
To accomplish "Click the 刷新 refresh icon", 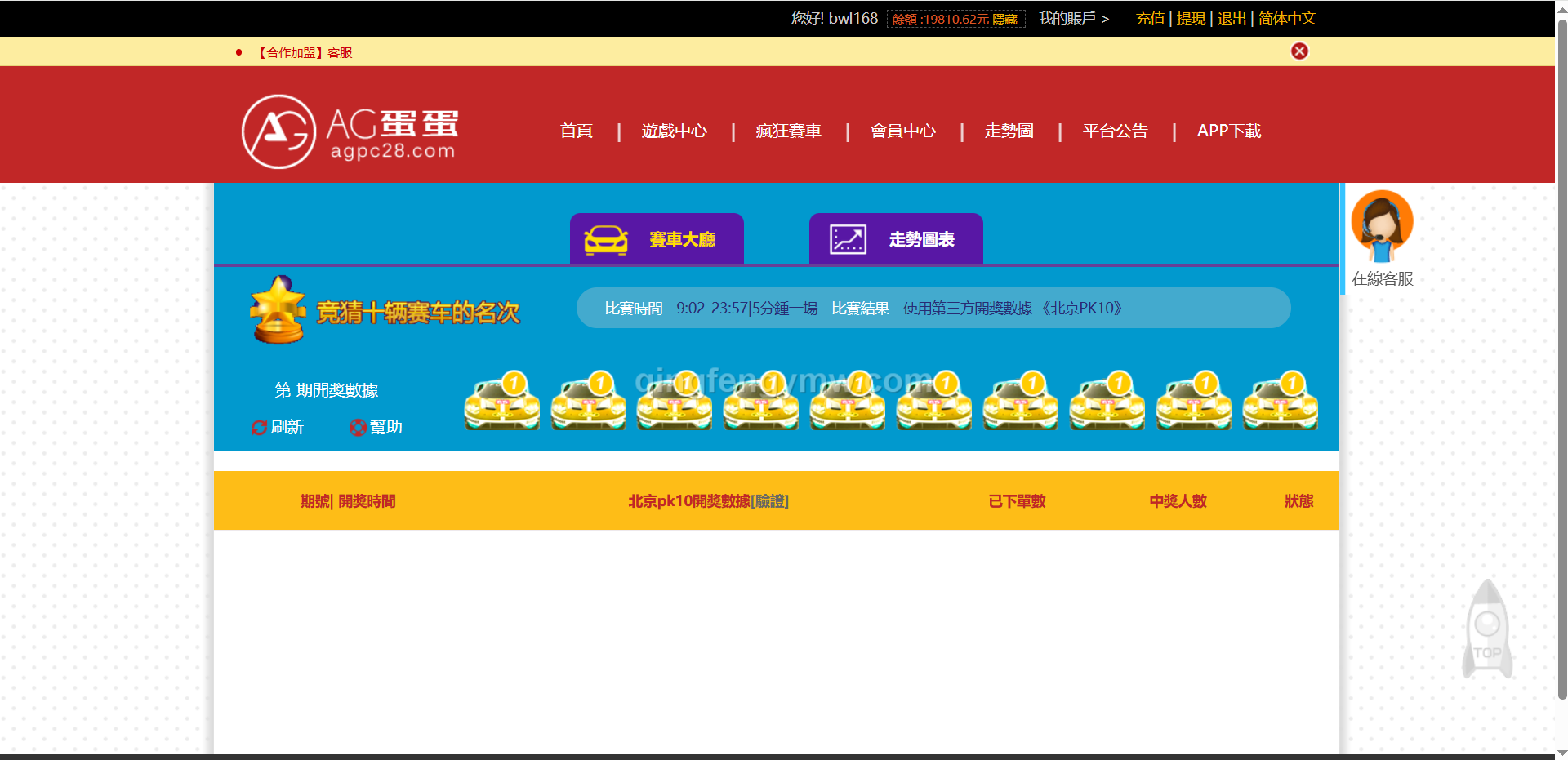I will [x=259, y=428].
